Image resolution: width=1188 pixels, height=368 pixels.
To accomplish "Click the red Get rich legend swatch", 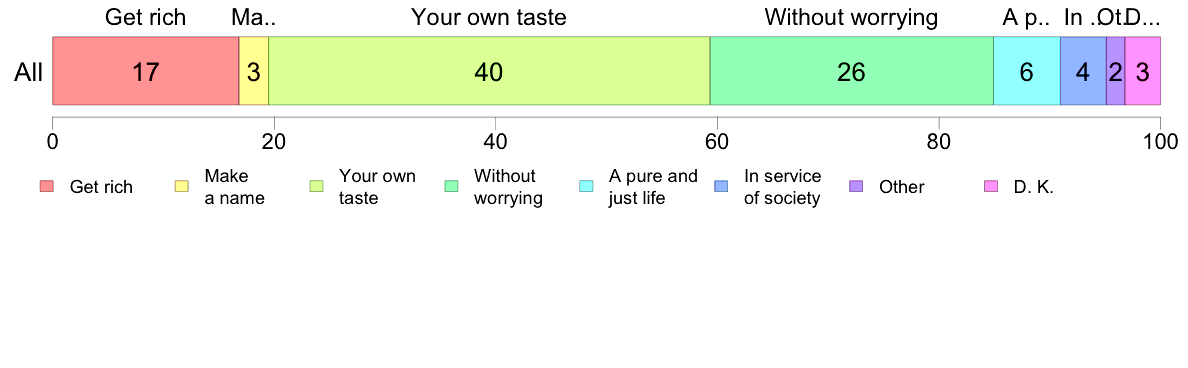I will click(47, 187).
